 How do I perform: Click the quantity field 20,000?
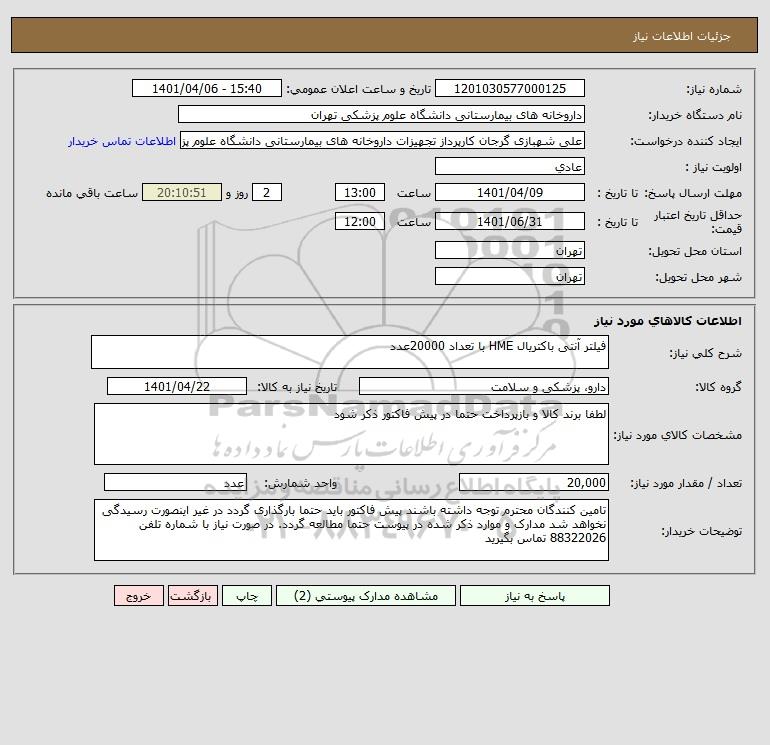click(534, 483)
